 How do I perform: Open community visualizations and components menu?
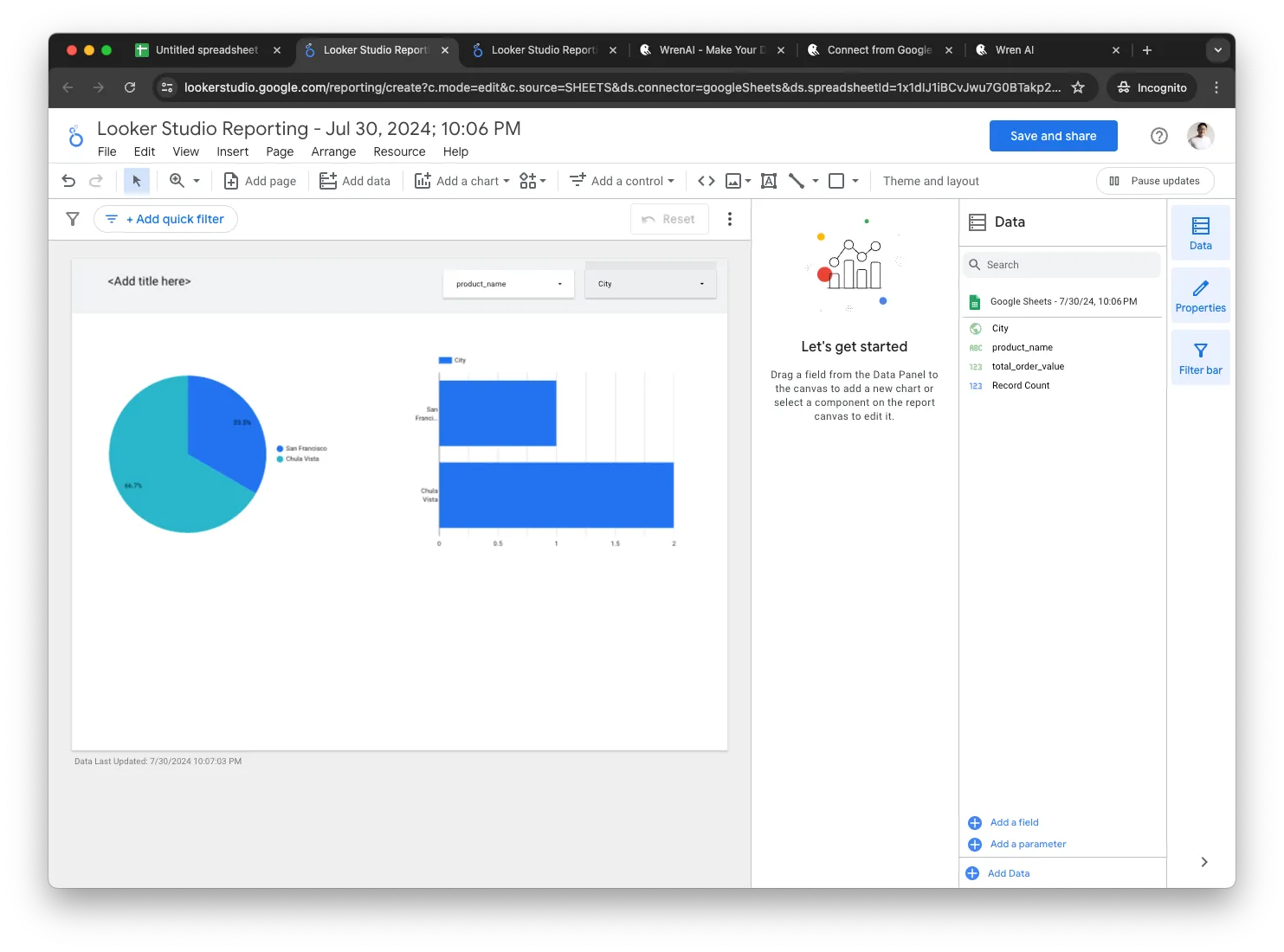point(532,181)
